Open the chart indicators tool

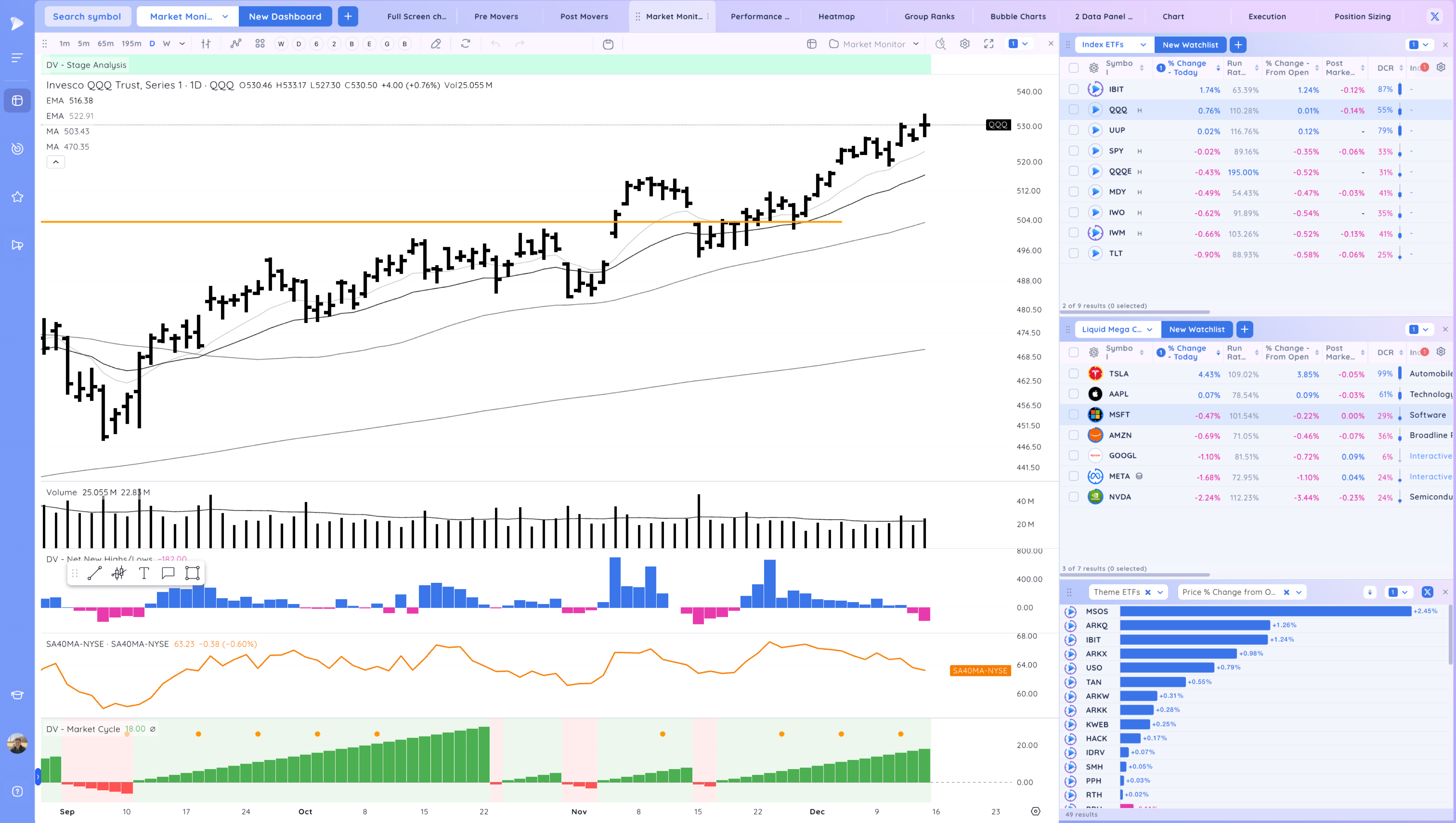(236, 44)
